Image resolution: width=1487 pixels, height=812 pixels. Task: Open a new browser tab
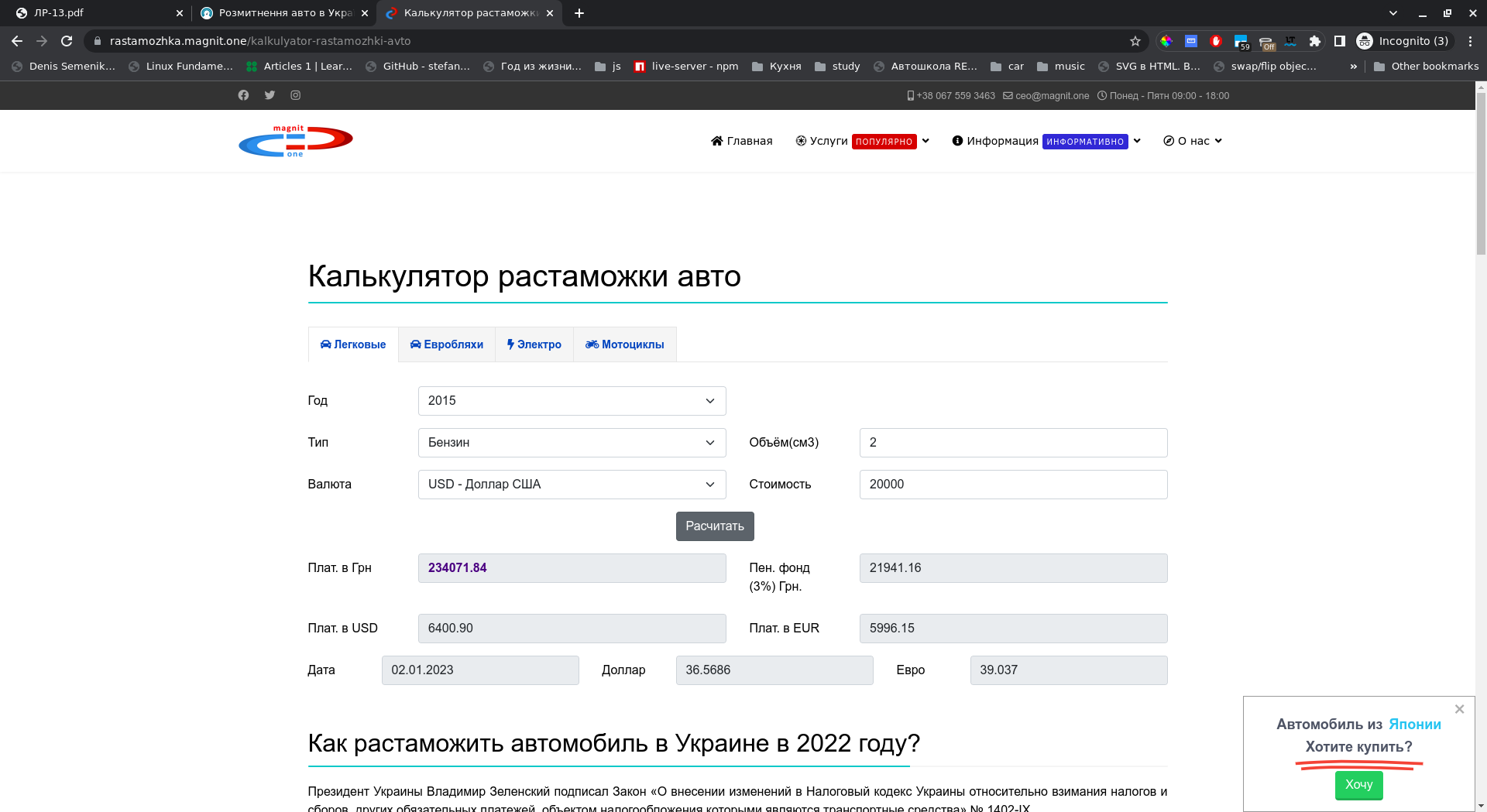[579, 13]
